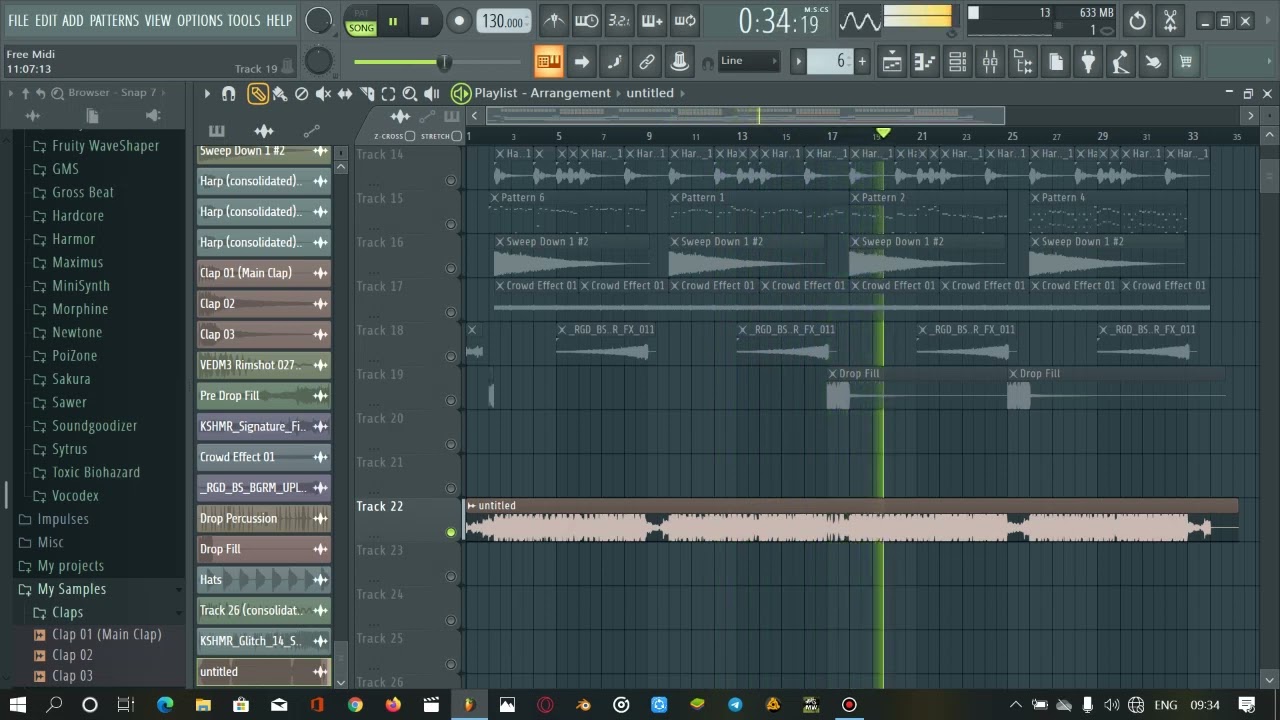This screenshot has width=1280, height=720.
Task: Open the Mixer view button
Action: click(990, 62)
